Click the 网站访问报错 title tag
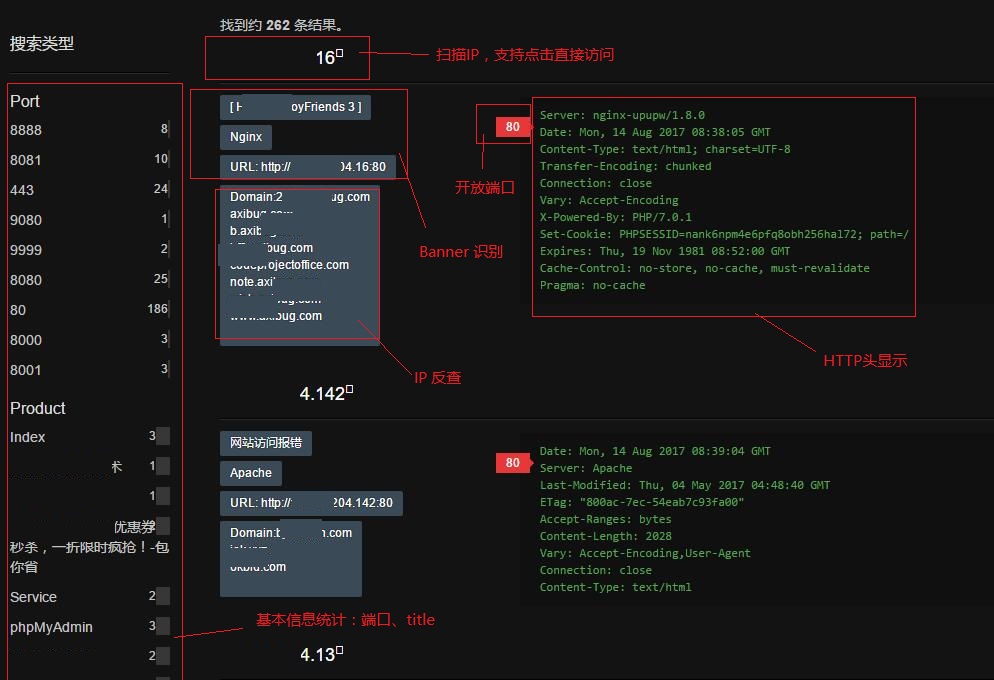 [x=265, y=442]
